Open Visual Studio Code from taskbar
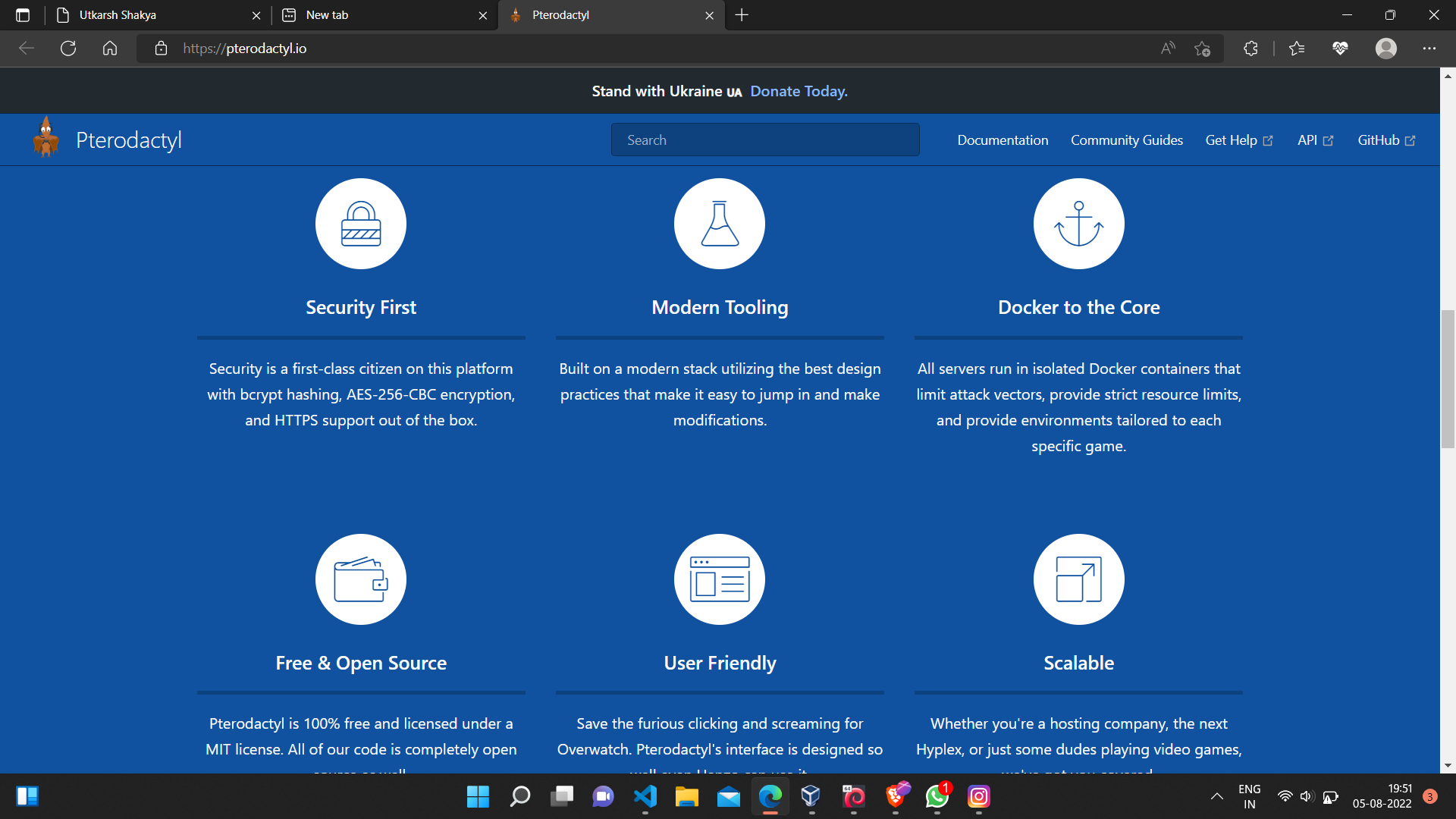 pos(645,796)
